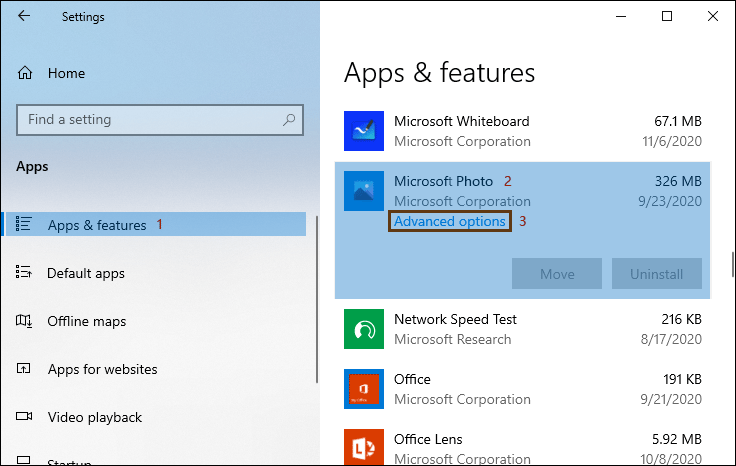
Task: Click the 9/23/2020 install date
Action: pyautogui.click(x=670, y=202)
